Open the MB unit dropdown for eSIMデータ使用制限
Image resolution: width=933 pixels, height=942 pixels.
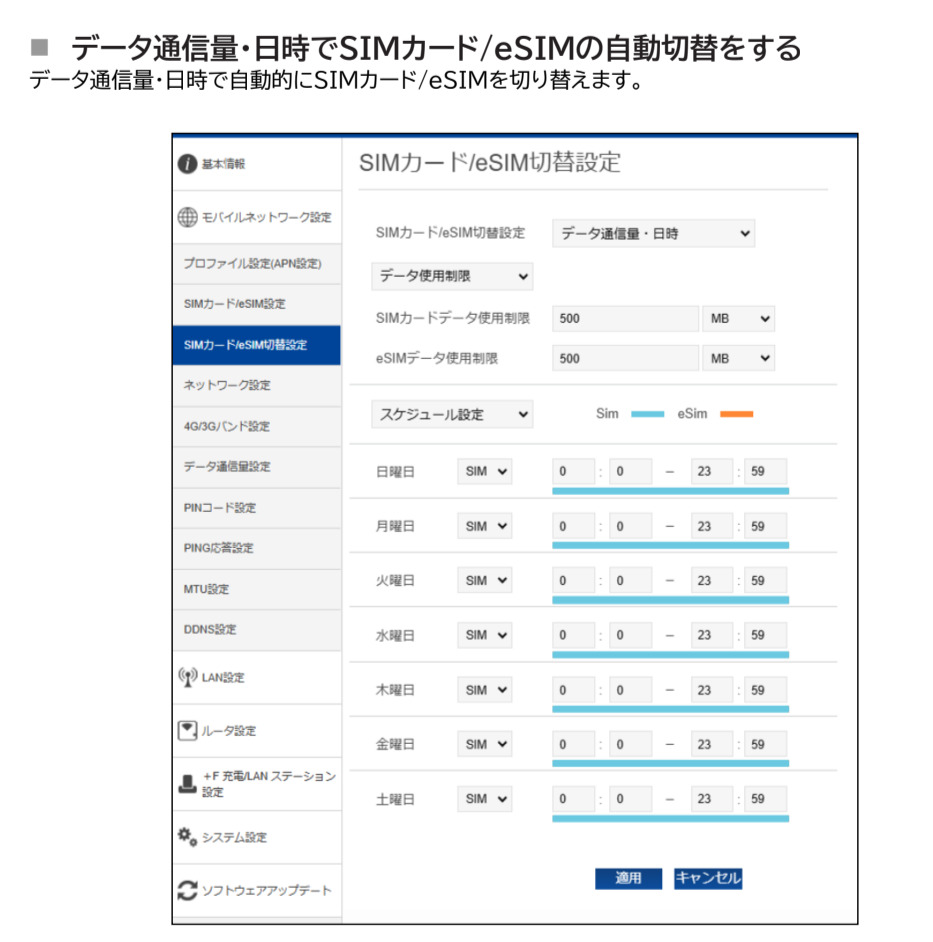point(738,358)
